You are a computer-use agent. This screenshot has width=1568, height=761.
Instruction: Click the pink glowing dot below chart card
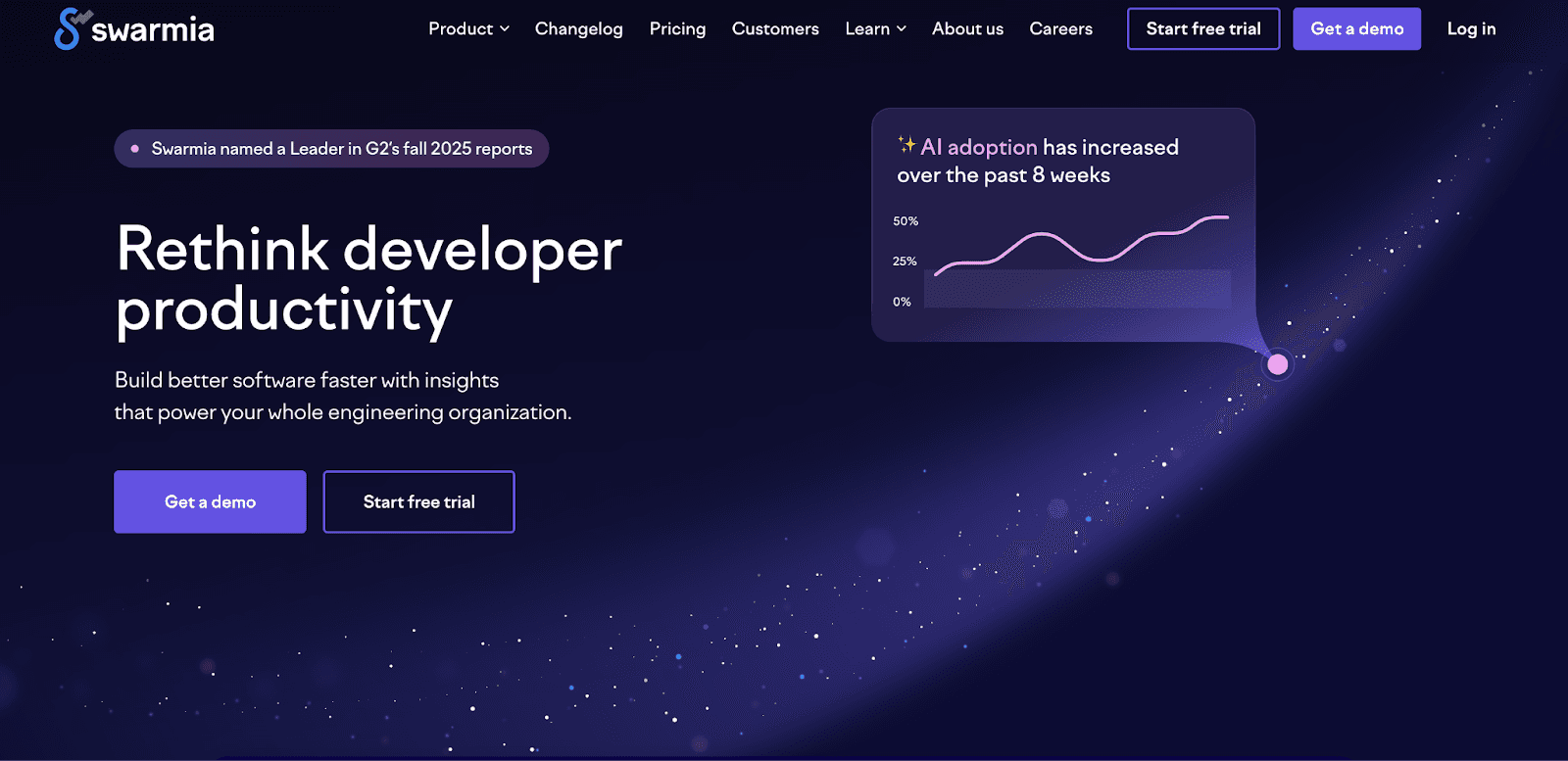(1277, 364)
